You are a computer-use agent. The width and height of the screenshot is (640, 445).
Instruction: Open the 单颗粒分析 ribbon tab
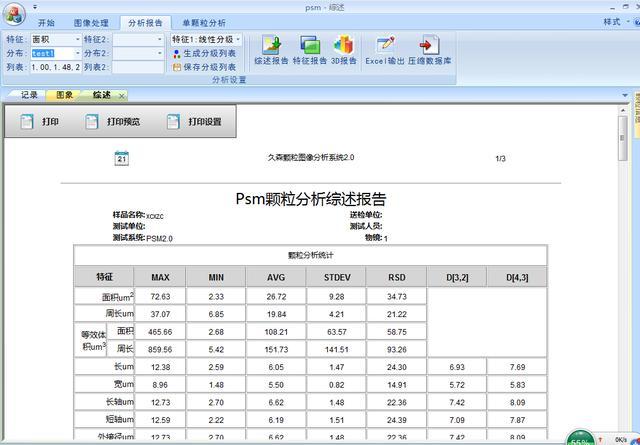204,23
